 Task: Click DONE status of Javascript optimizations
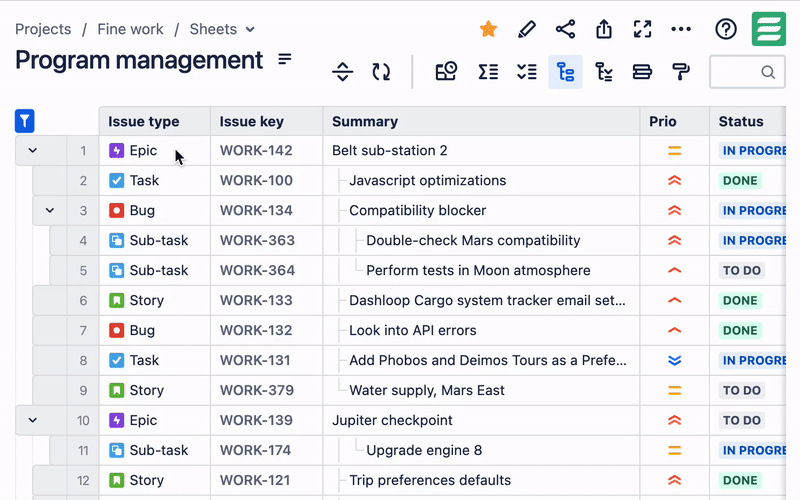click(x=740, y=181)
